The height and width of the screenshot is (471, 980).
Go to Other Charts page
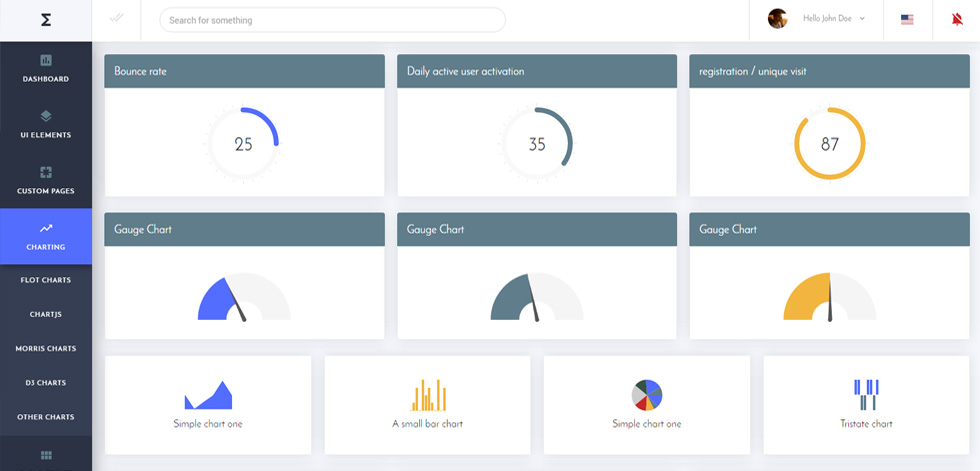46,417
